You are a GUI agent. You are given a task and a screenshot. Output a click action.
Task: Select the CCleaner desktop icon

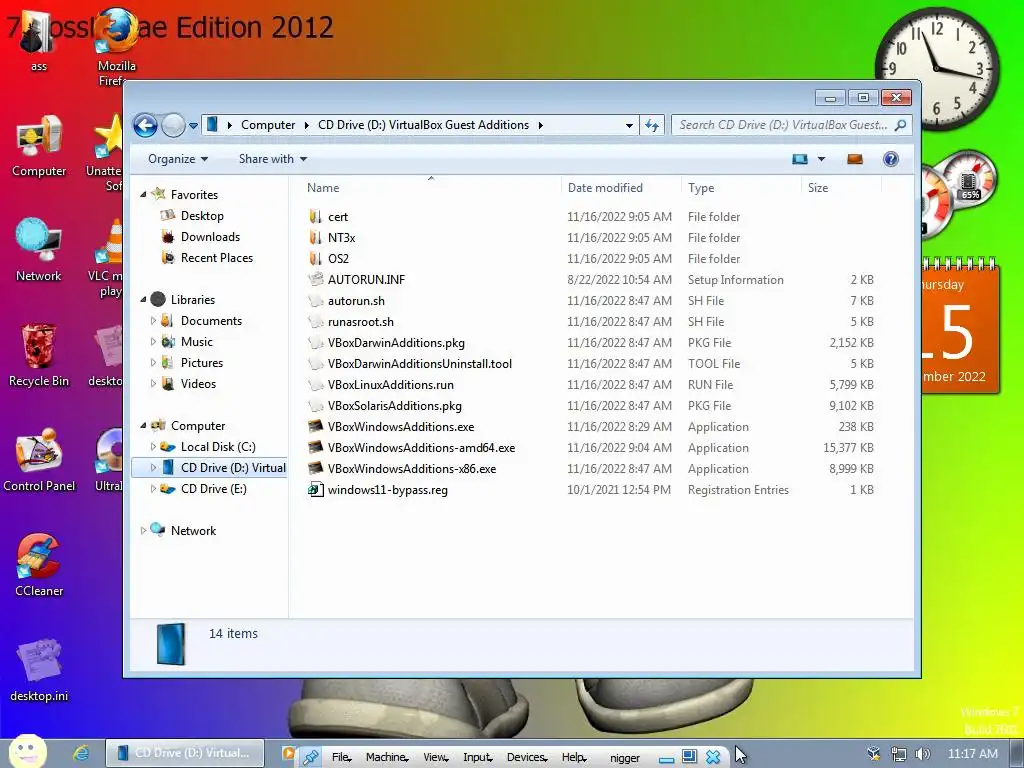[x=39, y=566]
